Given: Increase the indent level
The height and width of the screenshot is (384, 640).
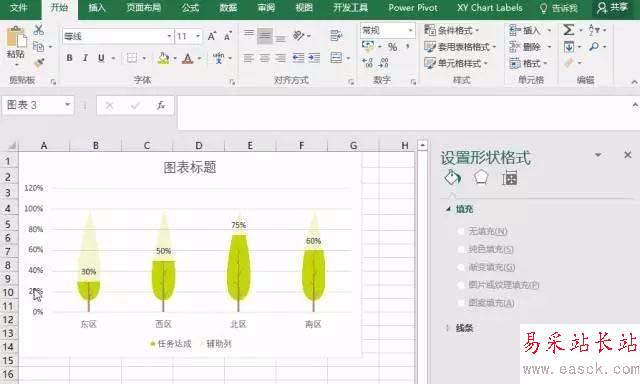Looking at the screenshot, I should [314, 58].
